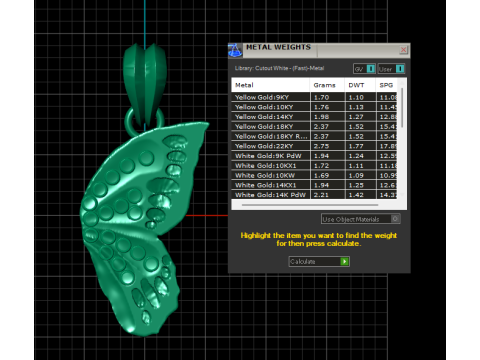Click the Grams column header
480x360 pixels.
coord(327,85)
